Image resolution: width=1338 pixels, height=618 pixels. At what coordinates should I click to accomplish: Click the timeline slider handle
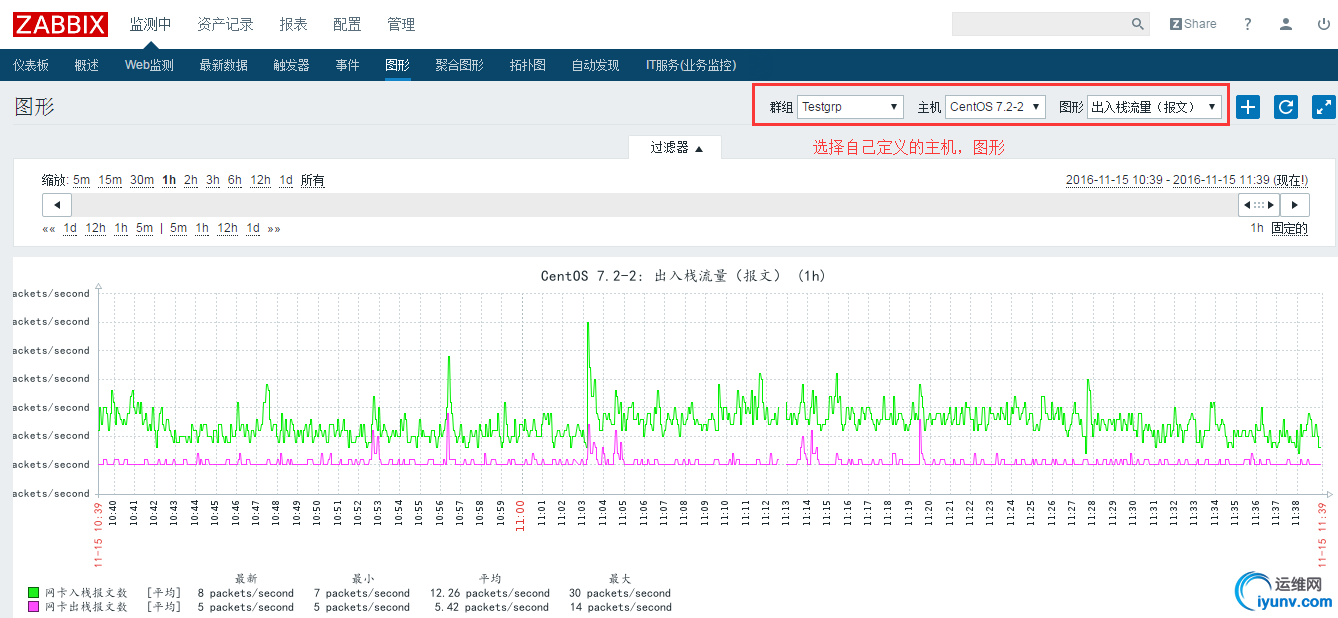tap(1259, 205)
